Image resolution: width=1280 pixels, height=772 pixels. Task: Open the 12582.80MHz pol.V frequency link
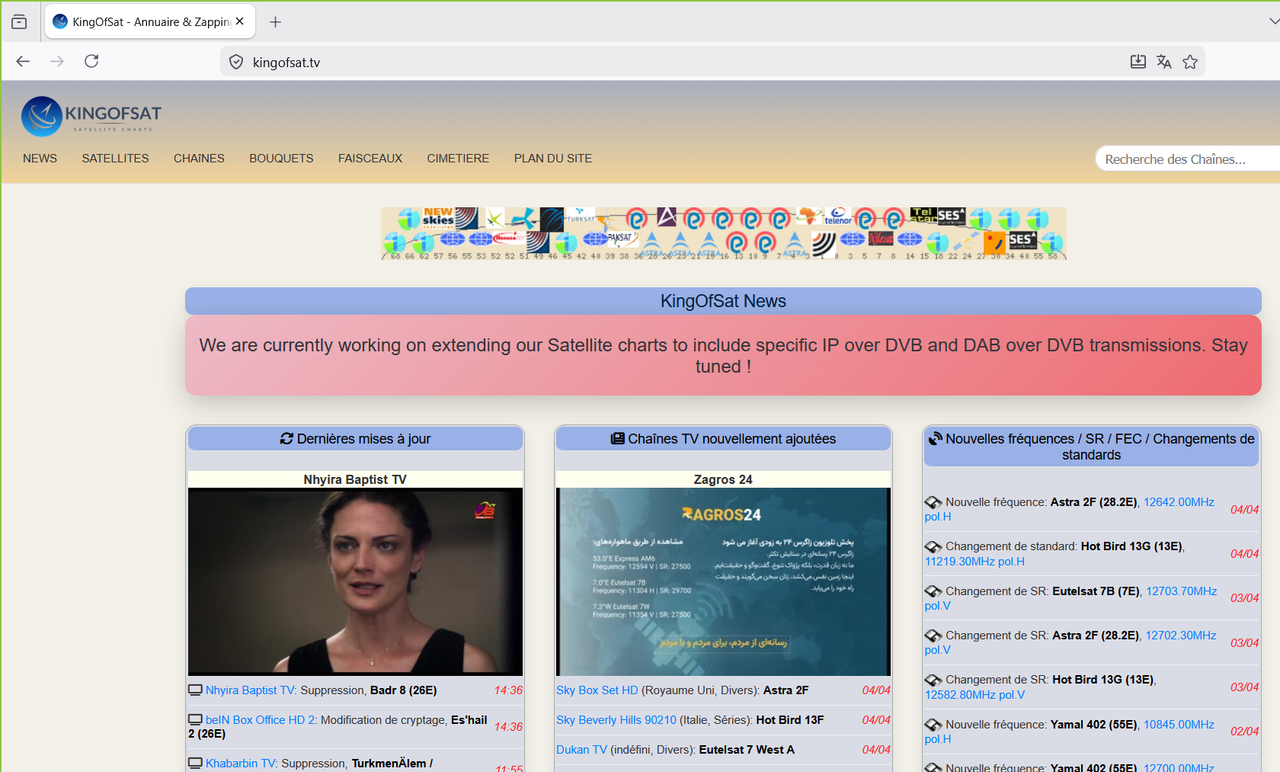click(x=975, y=695)
